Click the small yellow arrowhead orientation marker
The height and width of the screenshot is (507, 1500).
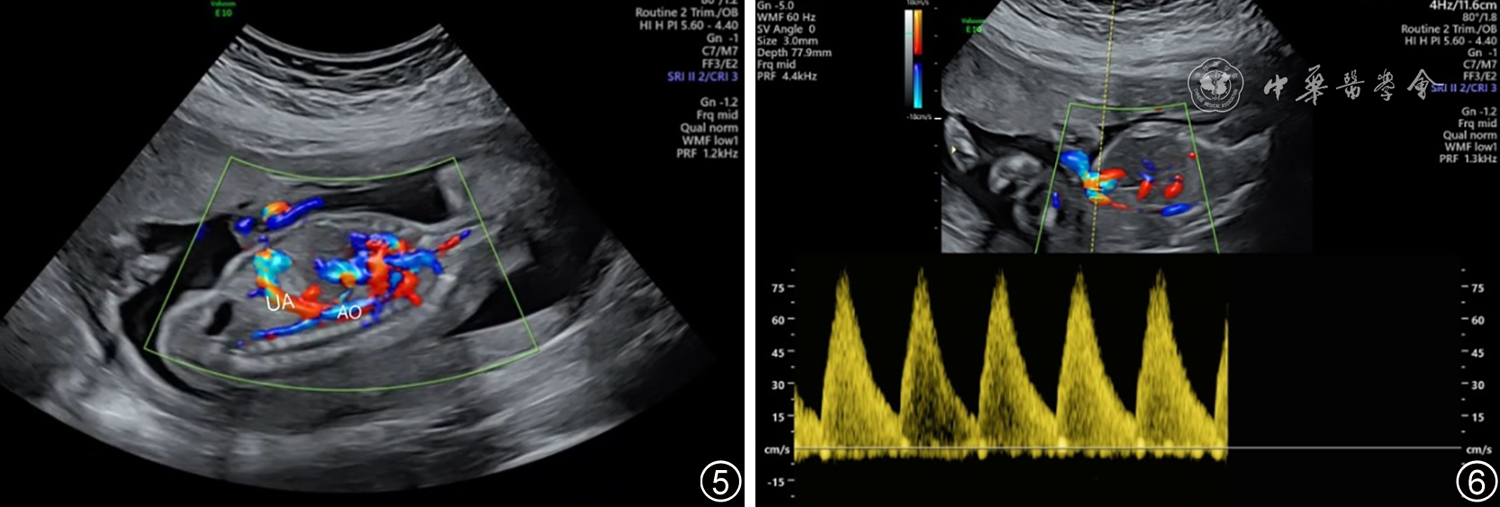[955, 151]
